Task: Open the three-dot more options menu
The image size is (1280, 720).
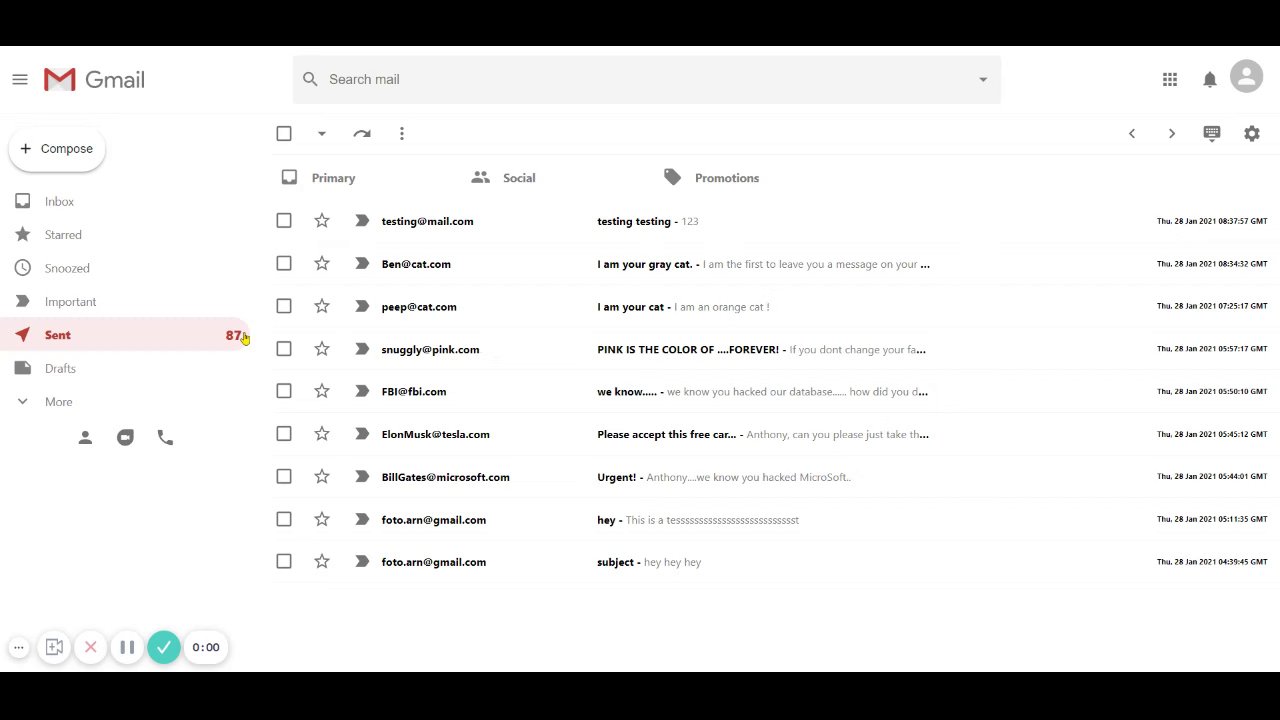Action: coord(402,134)
